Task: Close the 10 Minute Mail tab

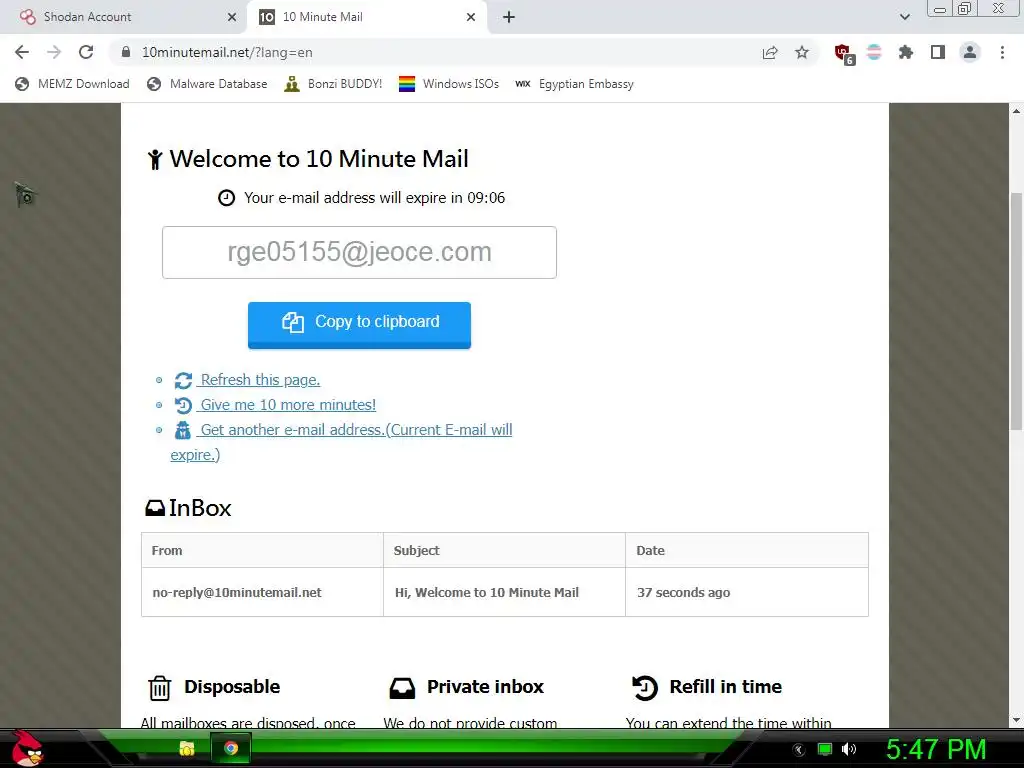Action: coord(471,17)
